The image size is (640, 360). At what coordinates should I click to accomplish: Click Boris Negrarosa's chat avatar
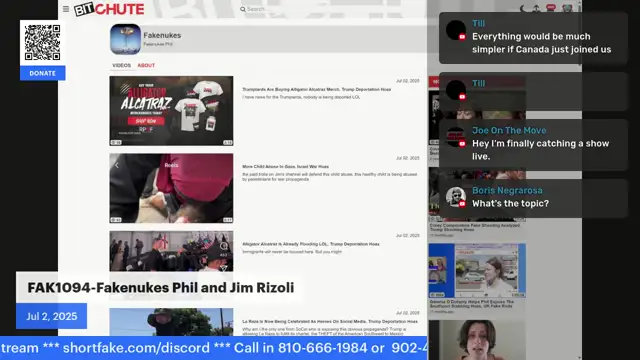point(456,197)
